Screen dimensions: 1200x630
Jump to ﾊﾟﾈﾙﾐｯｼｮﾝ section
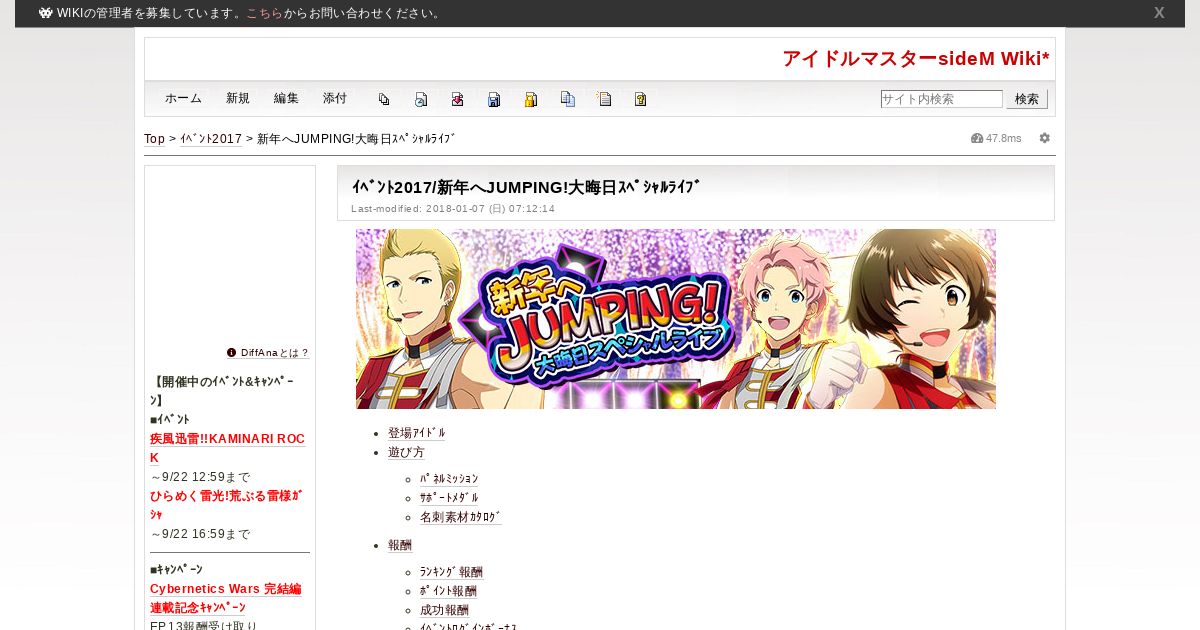pos(449,479)
